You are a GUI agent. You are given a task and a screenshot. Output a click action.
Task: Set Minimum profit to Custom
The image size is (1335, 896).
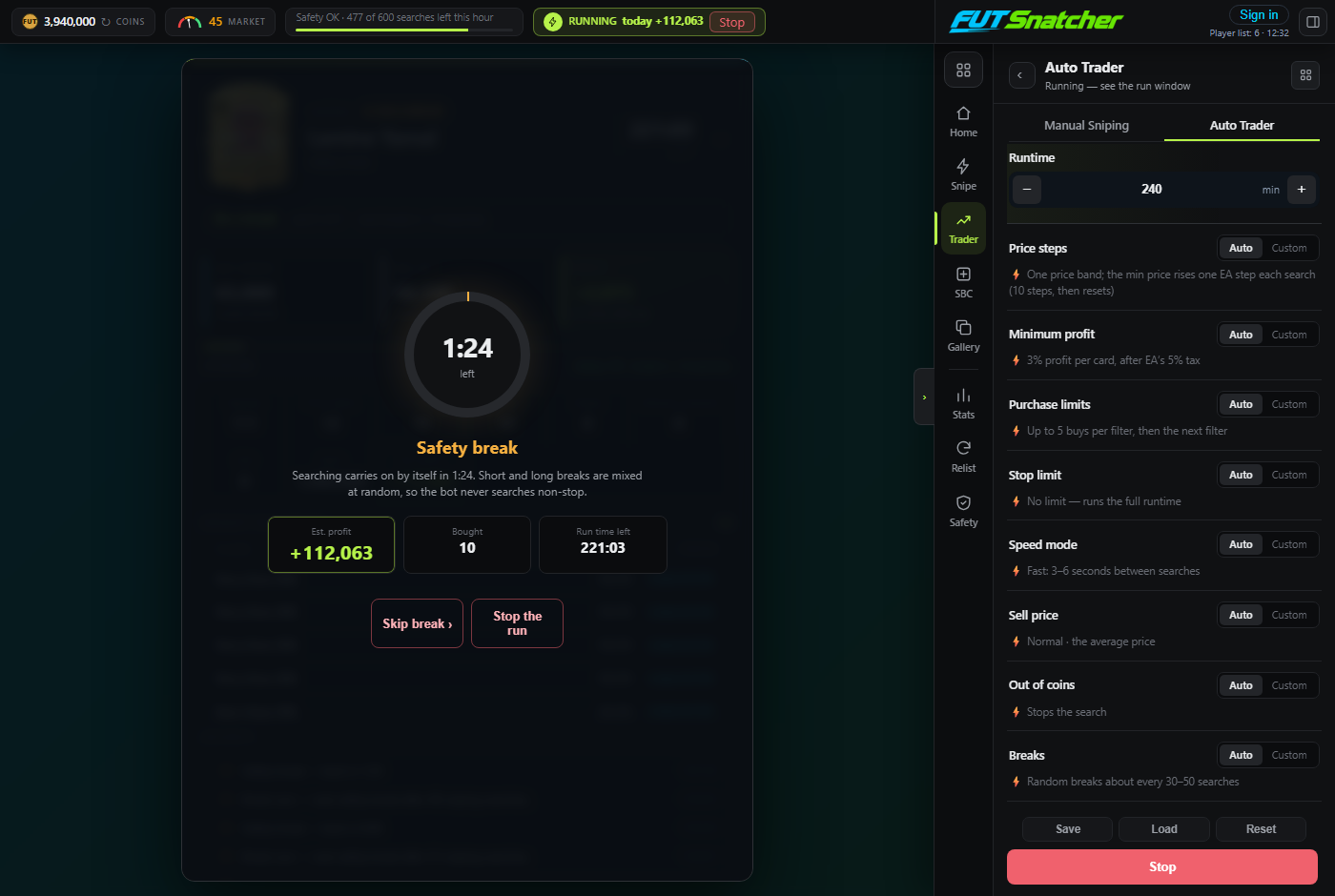pos(1289,335)
